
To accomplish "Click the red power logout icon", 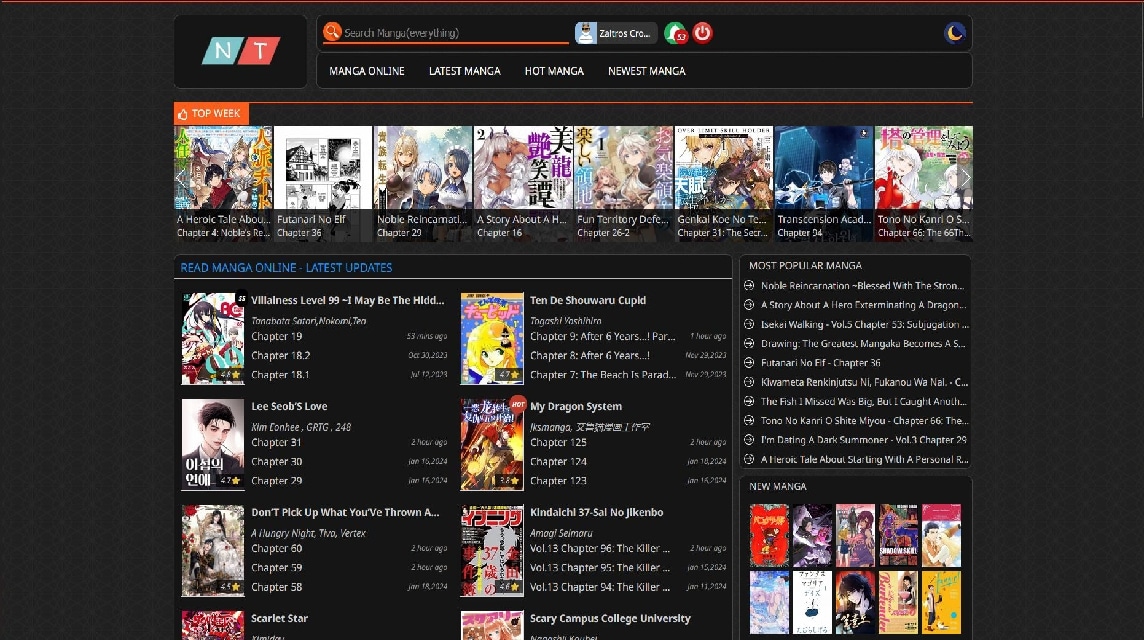I will click(703, 33).
